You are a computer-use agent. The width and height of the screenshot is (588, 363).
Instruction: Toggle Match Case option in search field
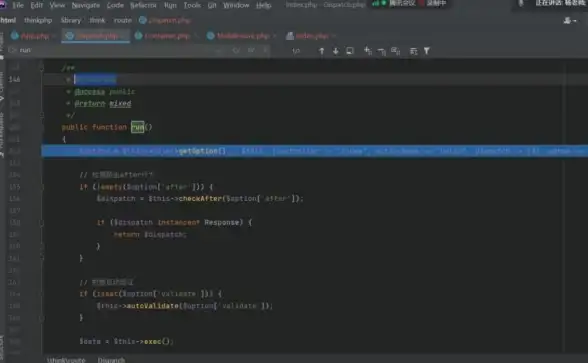coord(236,50)
